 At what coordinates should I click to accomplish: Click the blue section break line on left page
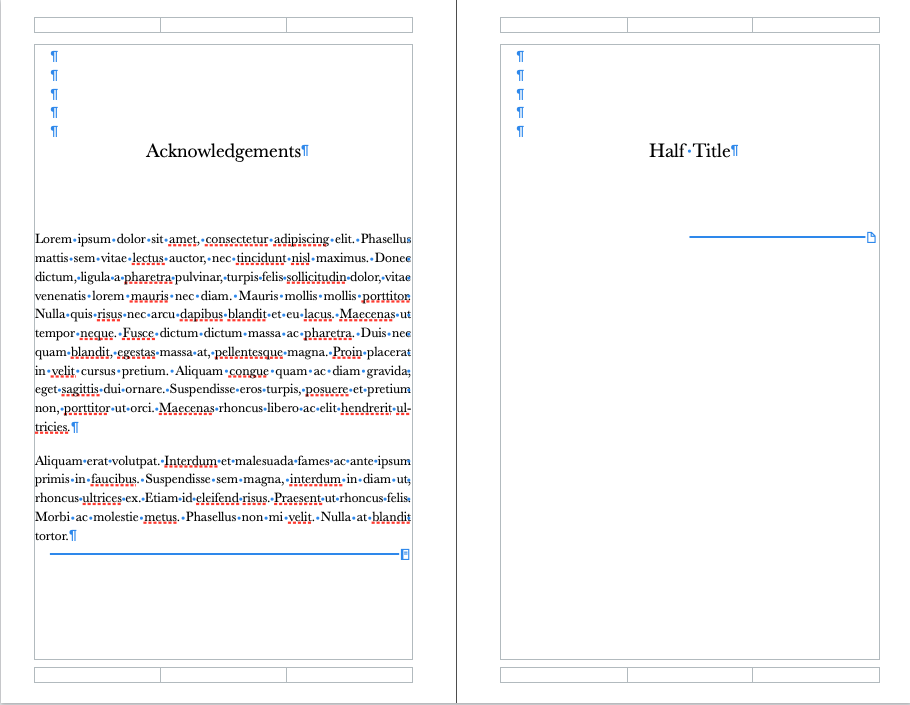pyautogui.click(x=220, y=553)
